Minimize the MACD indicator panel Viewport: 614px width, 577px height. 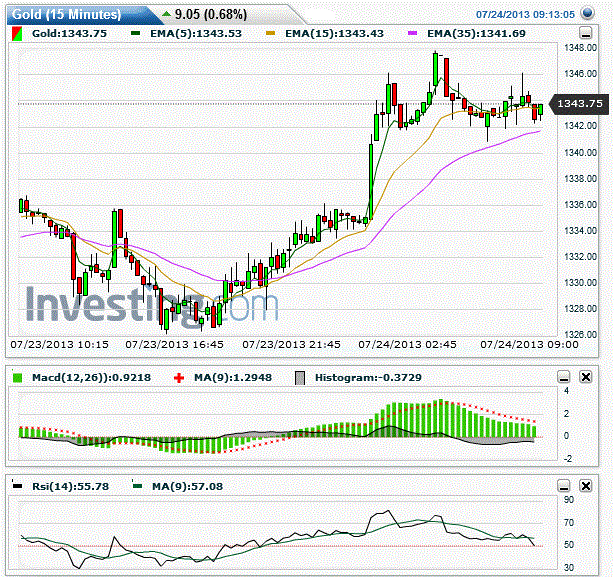click(564, 377)
